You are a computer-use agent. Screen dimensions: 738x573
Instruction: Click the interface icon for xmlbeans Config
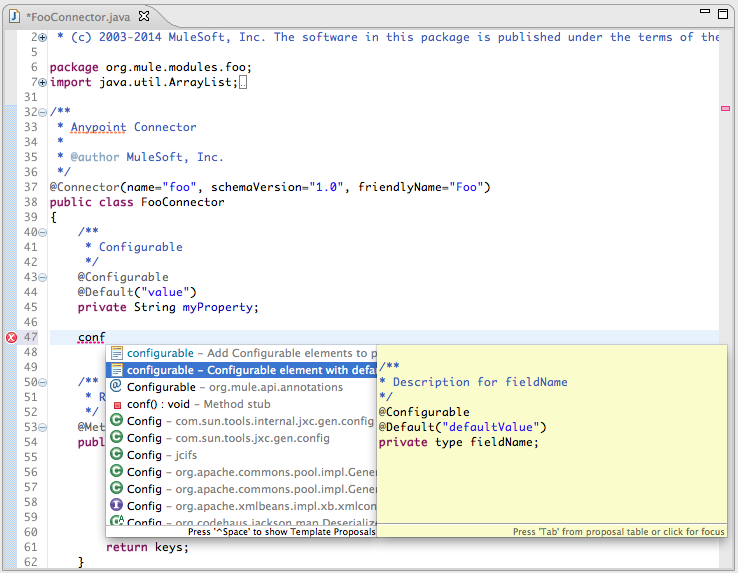coord(116,506)
